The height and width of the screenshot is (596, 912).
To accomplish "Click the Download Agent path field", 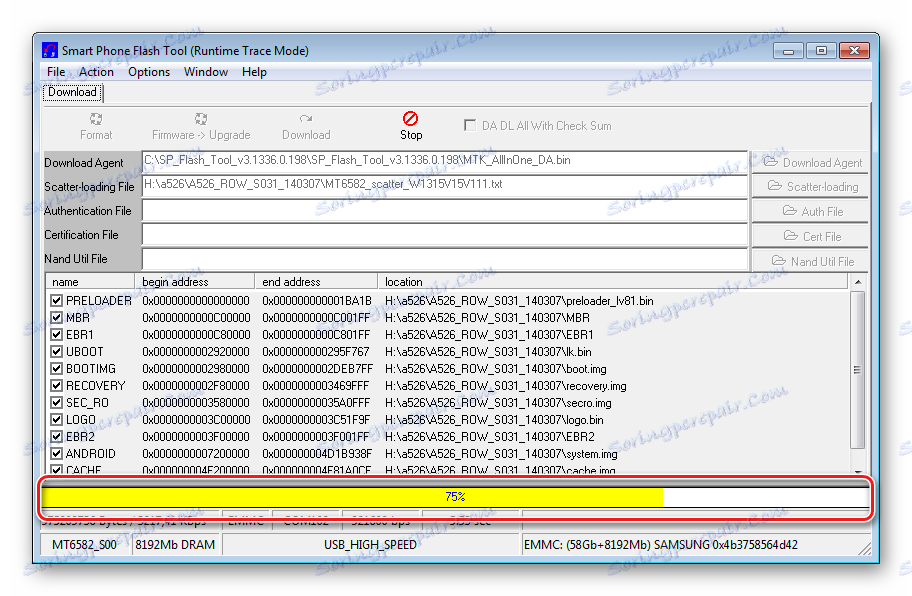I will pos(444,161).
